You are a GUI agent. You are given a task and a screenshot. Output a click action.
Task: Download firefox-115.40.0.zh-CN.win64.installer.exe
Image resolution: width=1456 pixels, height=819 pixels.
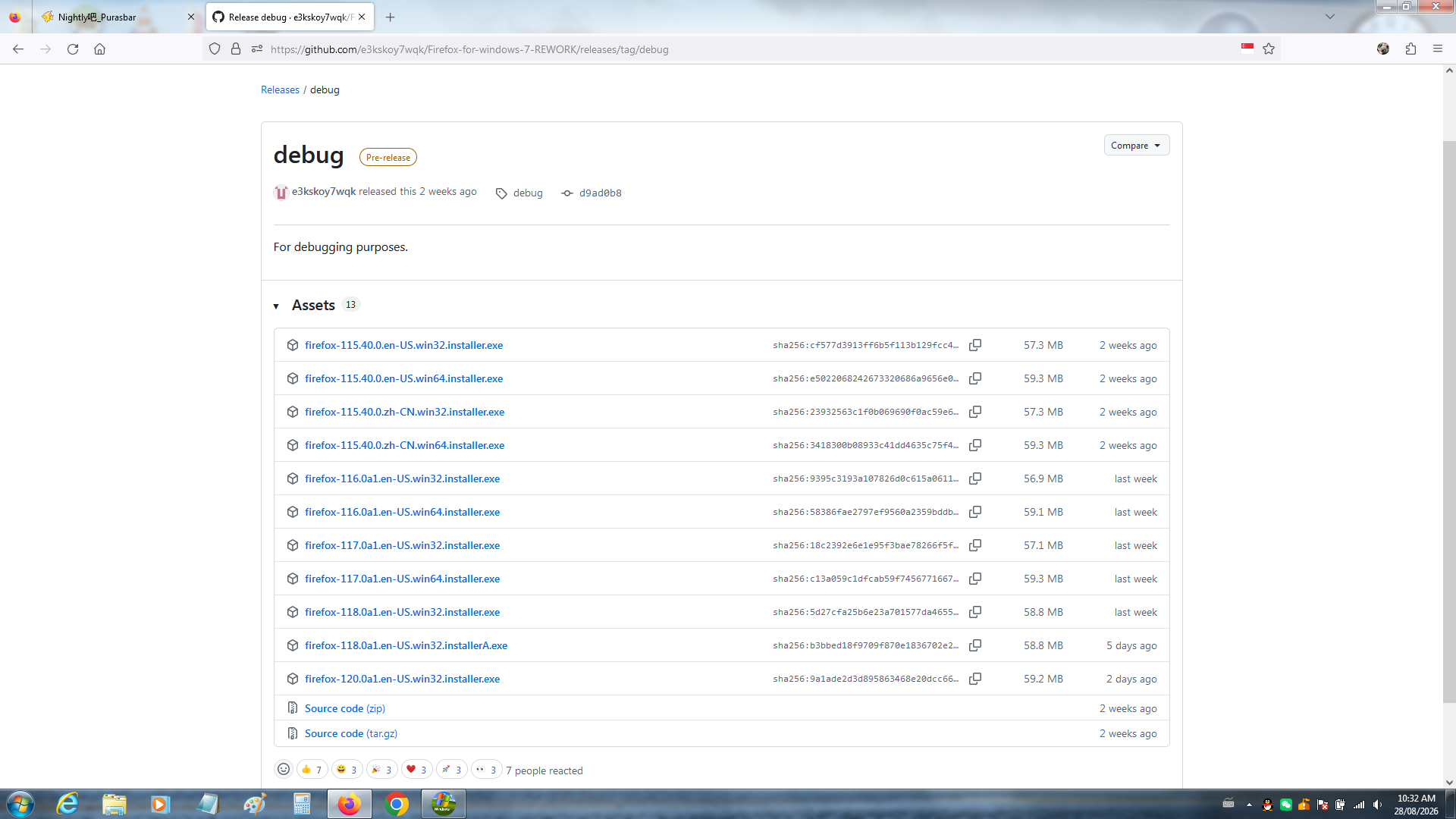(x=404, y=445)
